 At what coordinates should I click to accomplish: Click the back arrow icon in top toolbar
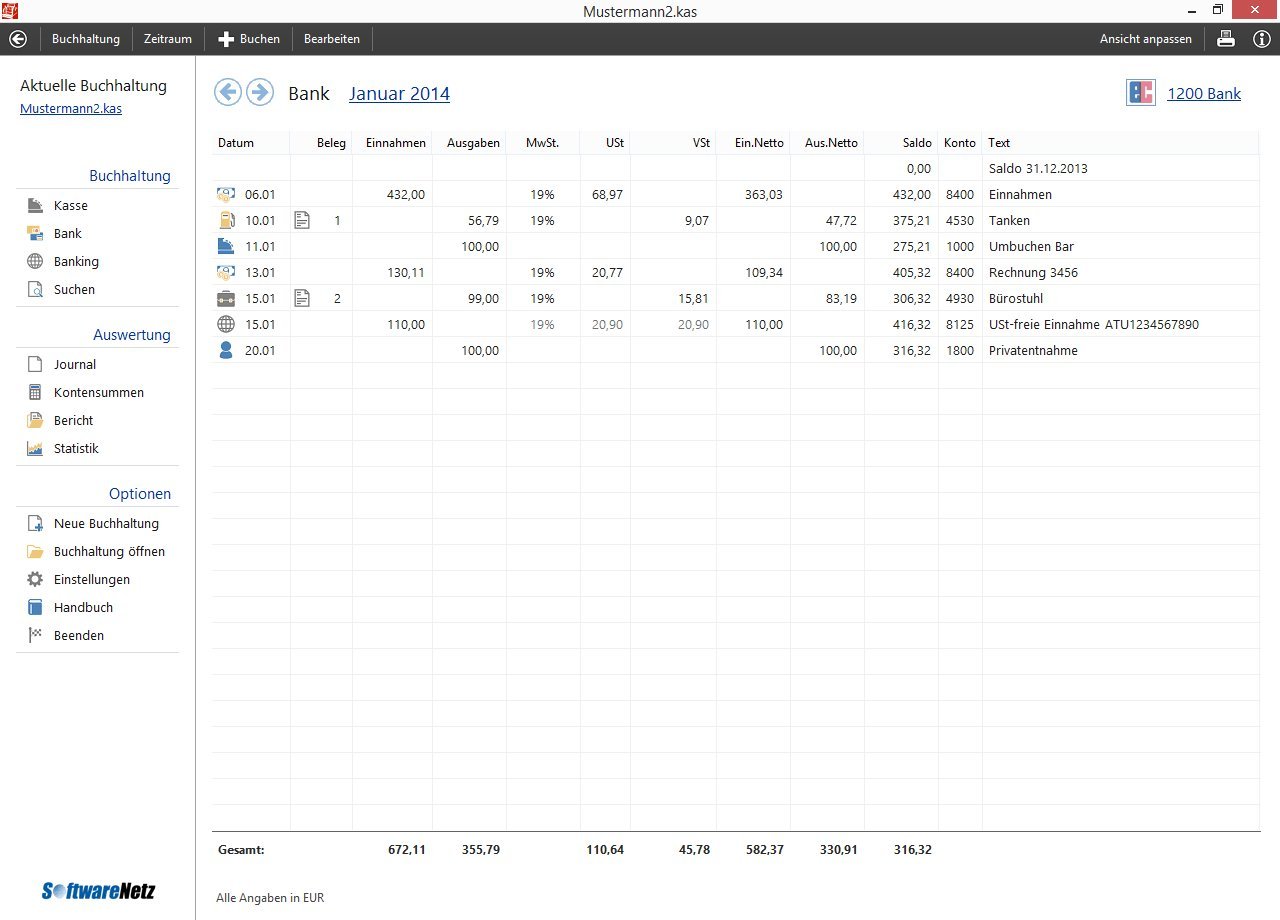click(x=17, y=39)
